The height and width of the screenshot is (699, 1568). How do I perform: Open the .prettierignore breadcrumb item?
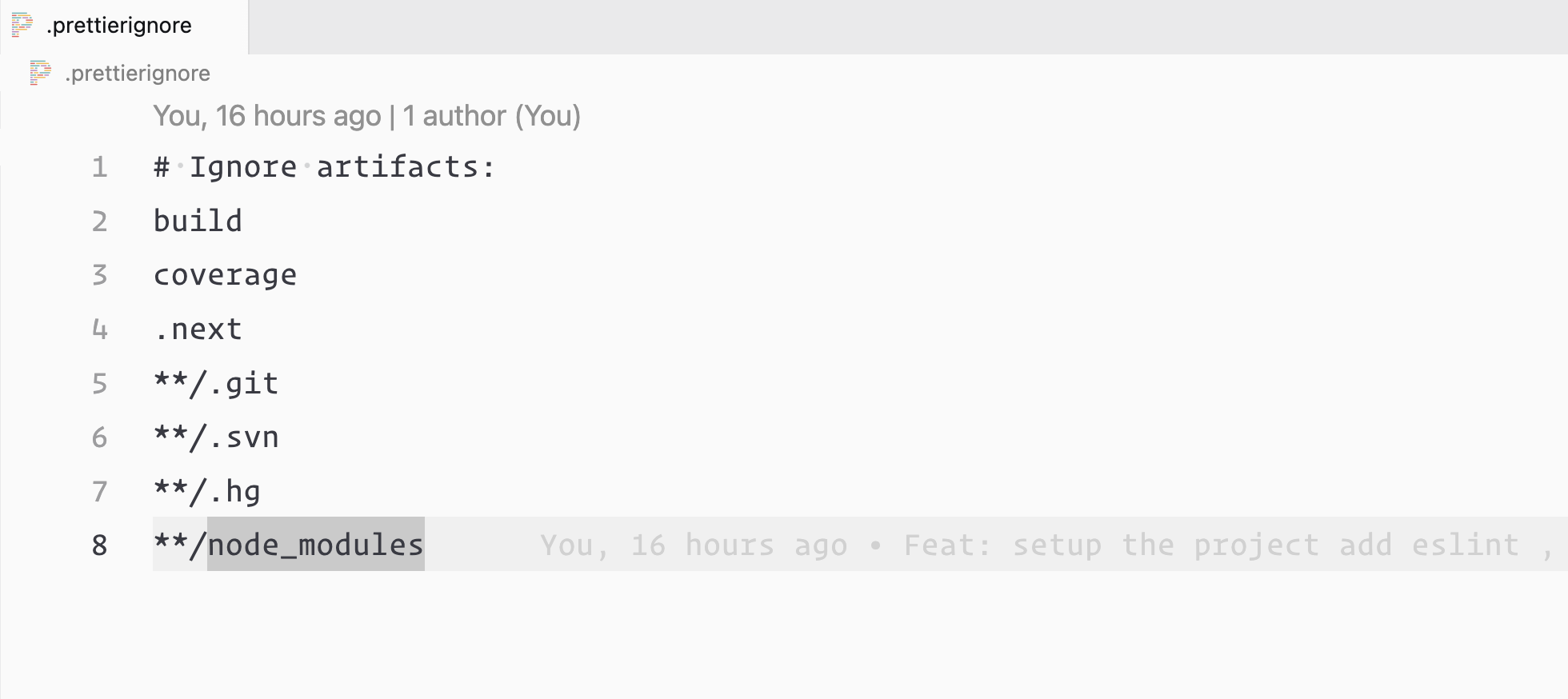(138, 74)
